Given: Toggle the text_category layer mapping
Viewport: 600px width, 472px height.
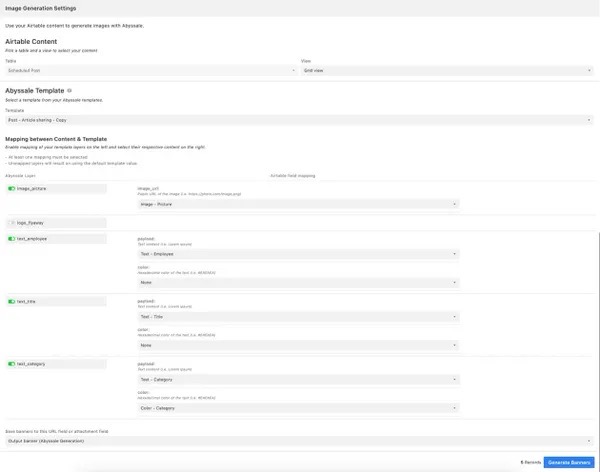Looking at the screenshot, I should 11,364.
